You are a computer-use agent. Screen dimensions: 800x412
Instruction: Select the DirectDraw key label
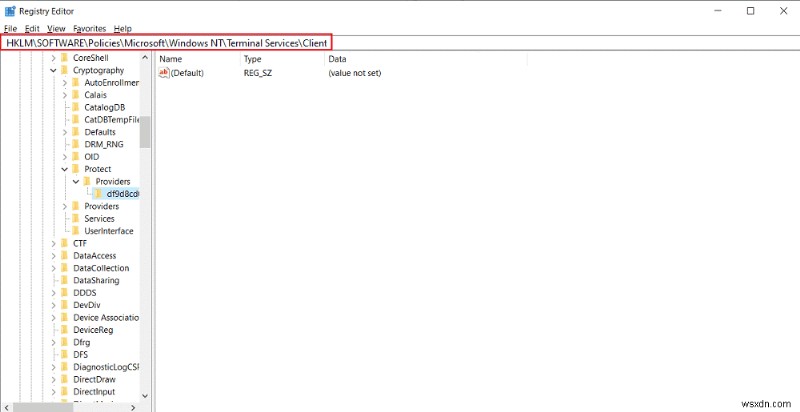tap(94, 379)
